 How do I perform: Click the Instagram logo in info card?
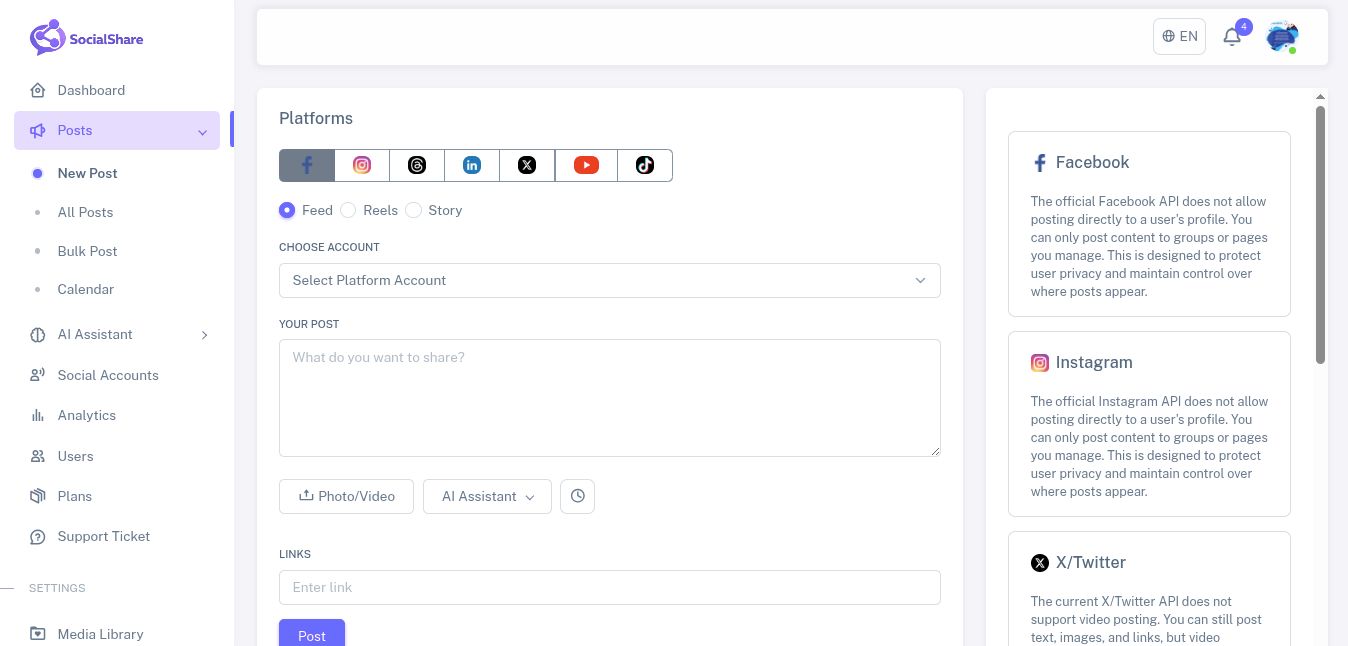coord(1040,363)
